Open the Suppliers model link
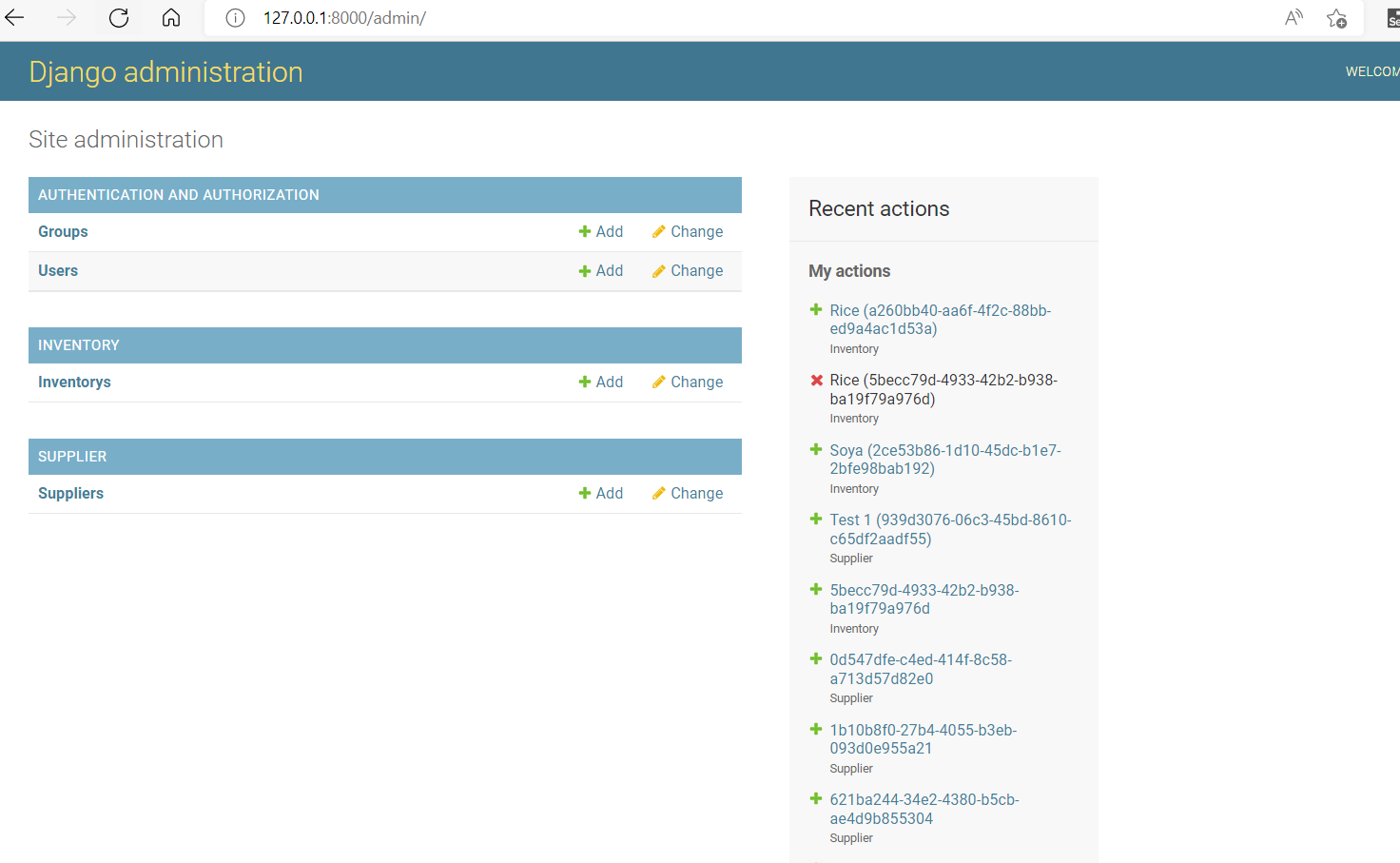This screenshot has height=863, width=1400. pos(70,494)
